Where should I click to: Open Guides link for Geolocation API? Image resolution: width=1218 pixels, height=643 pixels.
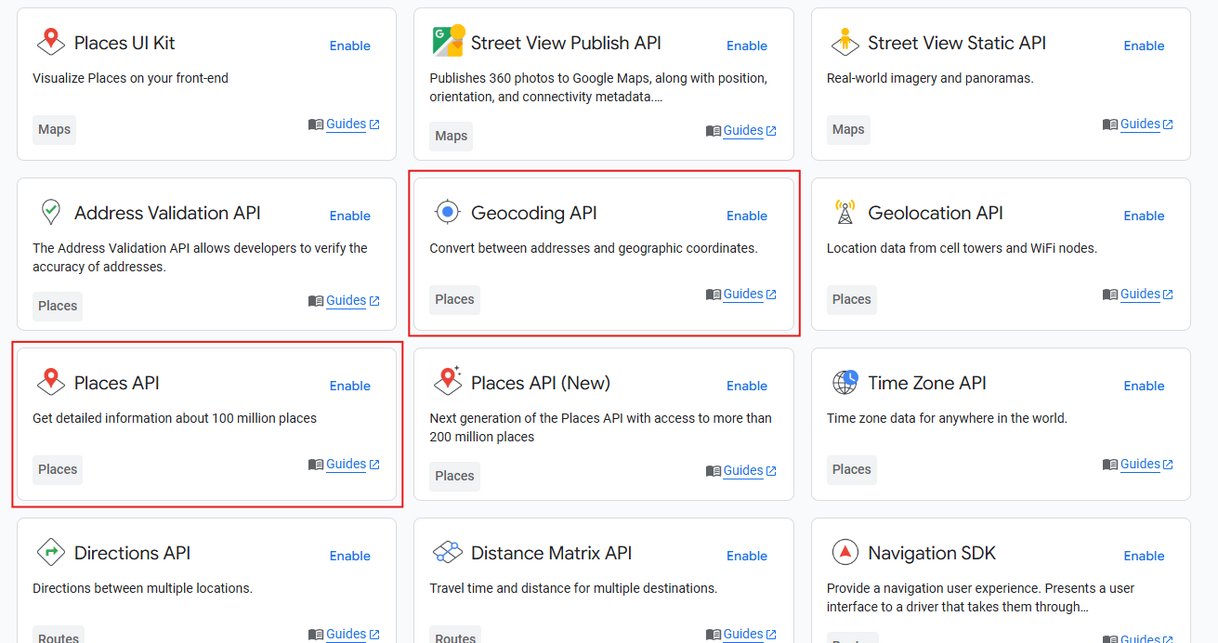coord(1140,294)
